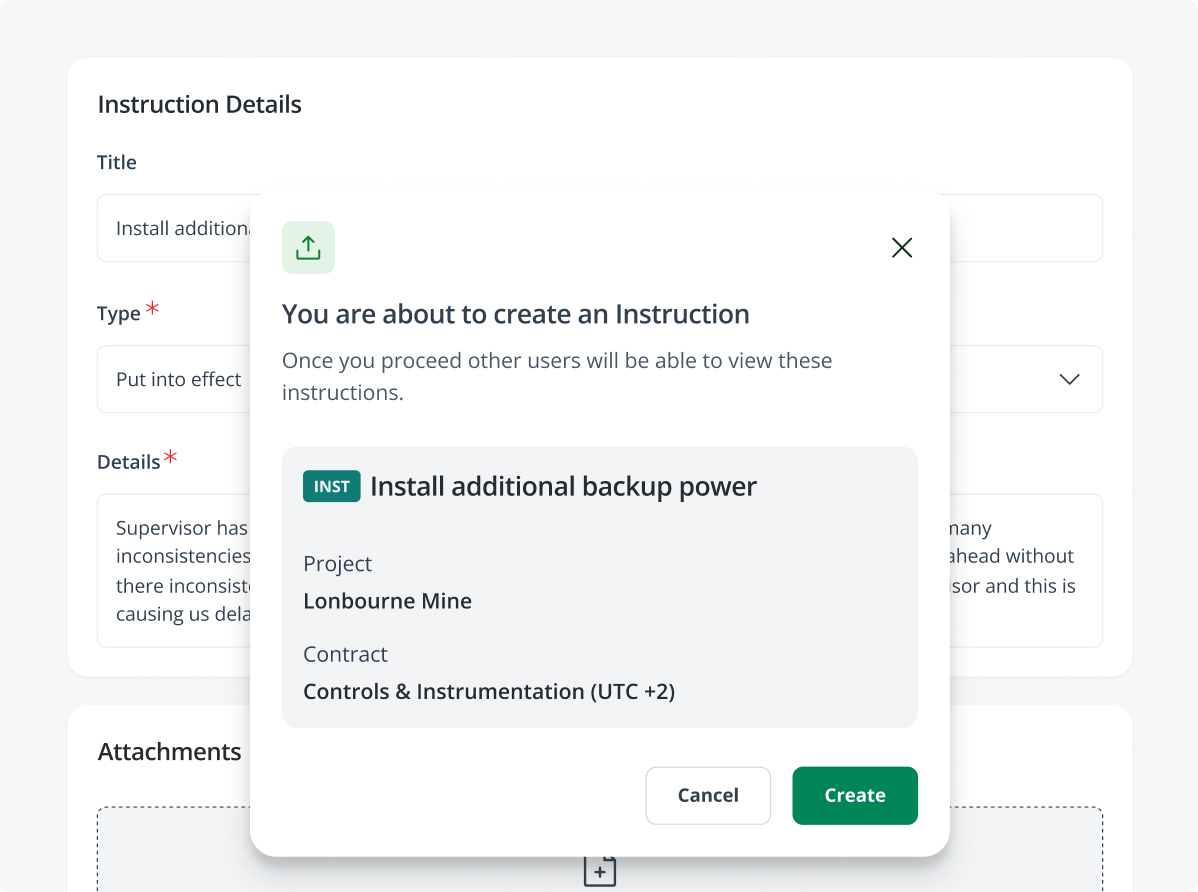Screen dimensions: 1198x892
Task: Click the Install additional backup power title
Action: click(563, 486)
